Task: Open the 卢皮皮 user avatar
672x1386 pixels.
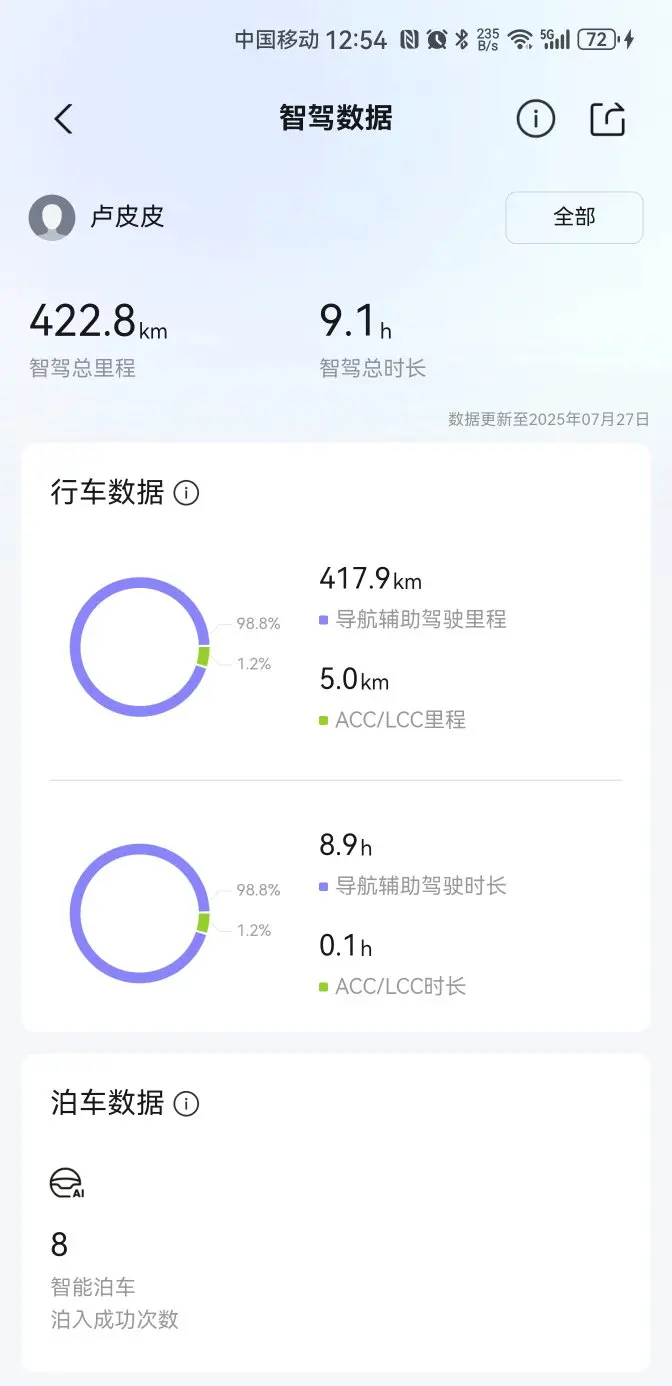Action: 52,217
